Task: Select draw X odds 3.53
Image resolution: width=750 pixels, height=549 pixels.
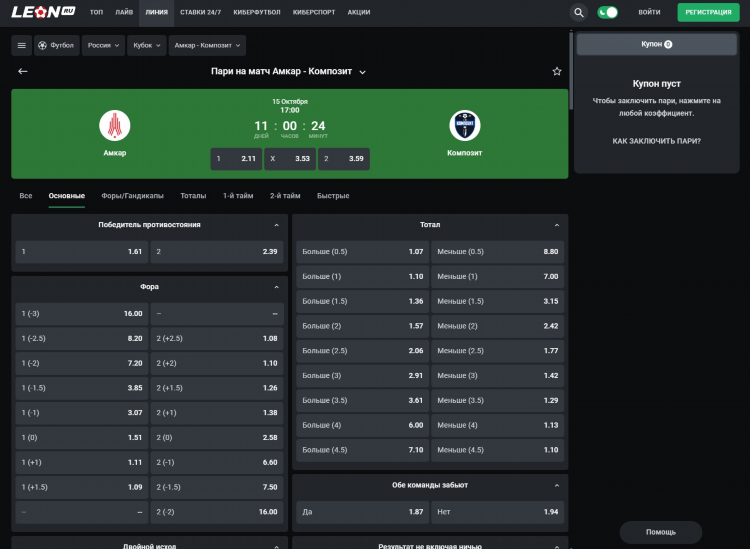Action: (290, 159)
